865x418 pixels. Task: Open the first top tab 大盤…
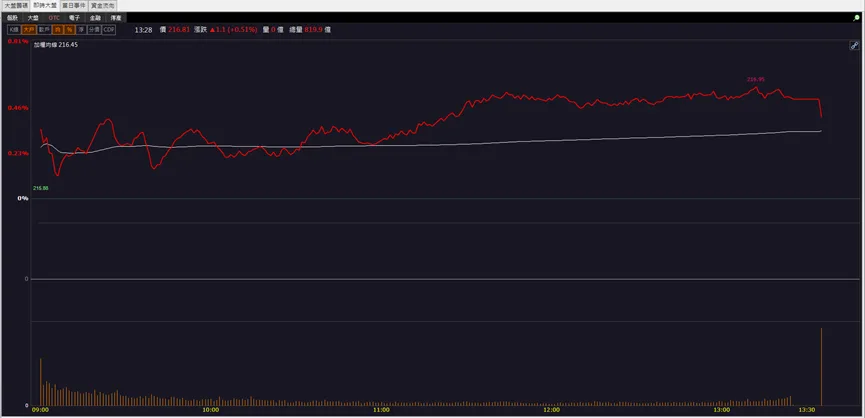(x=15, y=5)
